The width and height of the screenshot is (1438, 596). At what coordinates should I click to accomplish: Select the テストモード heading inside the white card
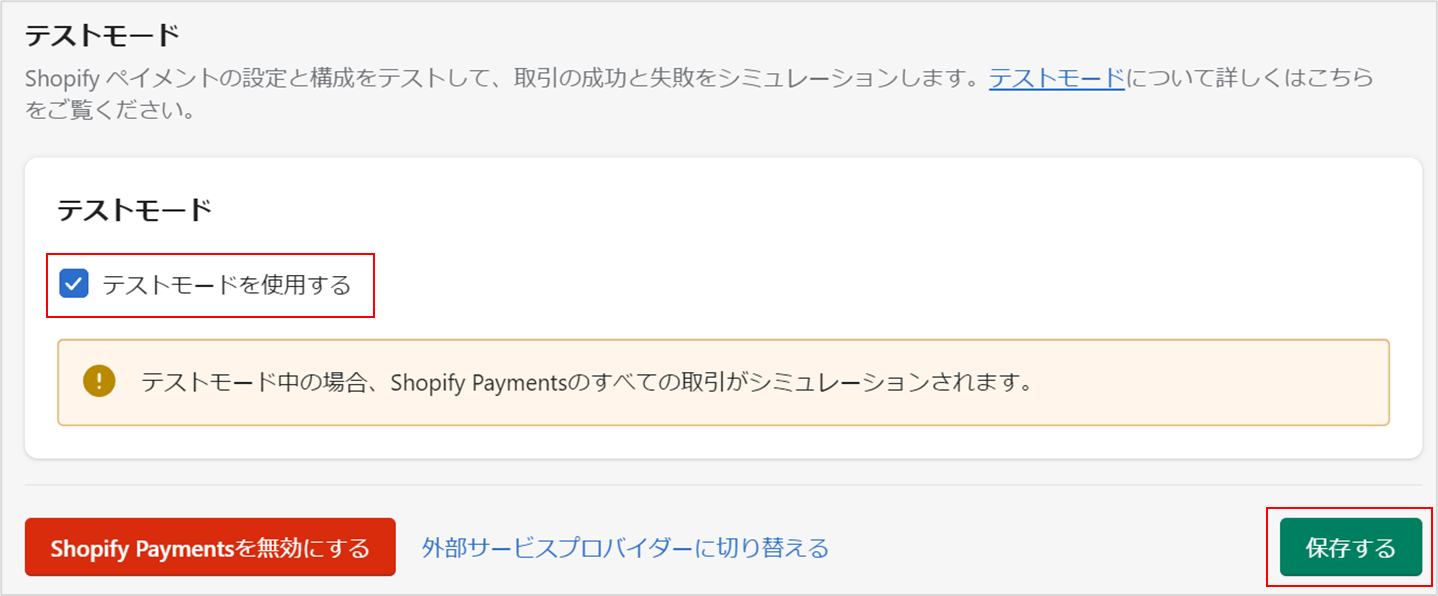(135, 210)
